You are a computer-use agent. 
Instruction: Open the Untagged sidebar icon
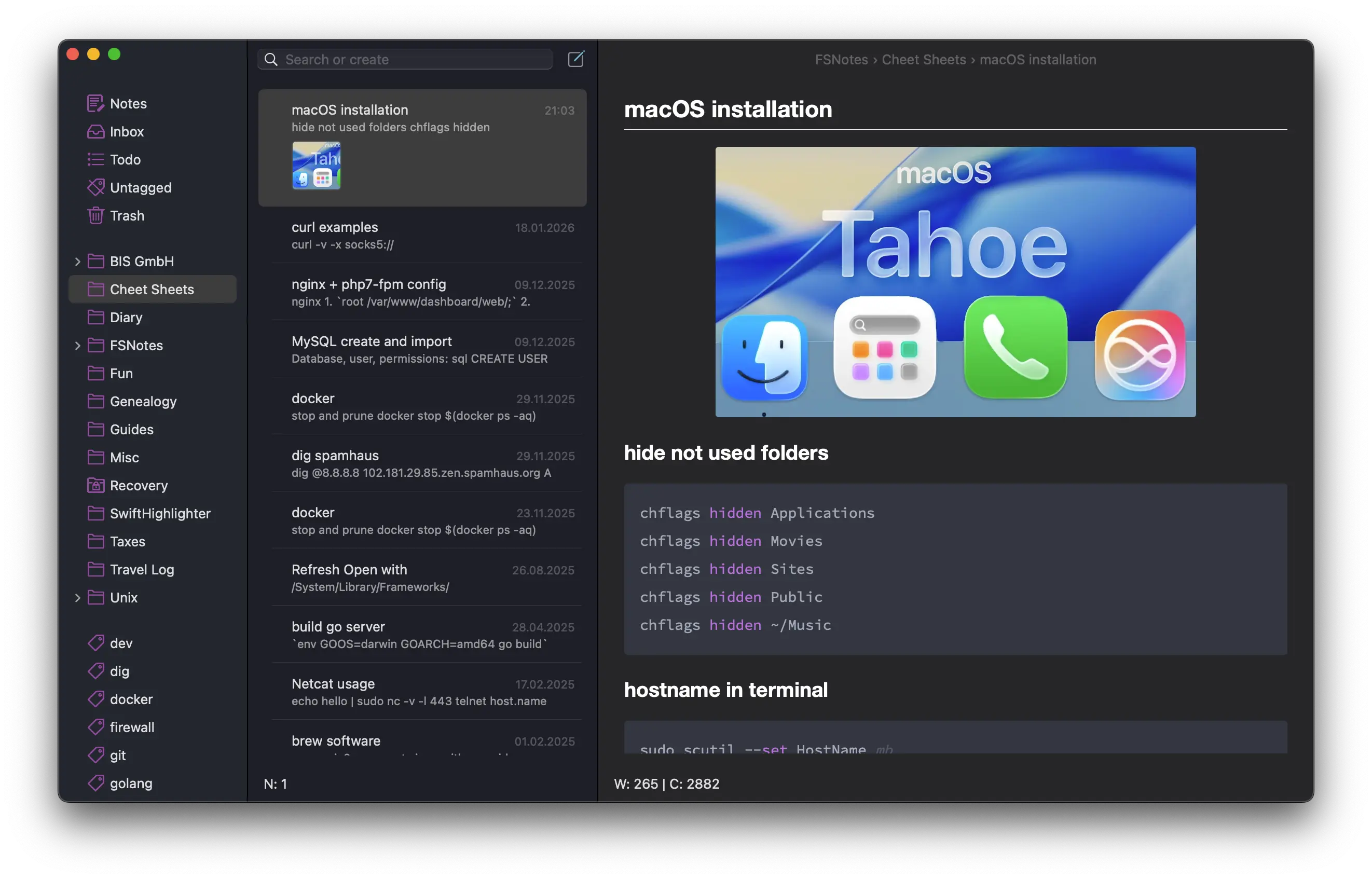tap(95, 188)
